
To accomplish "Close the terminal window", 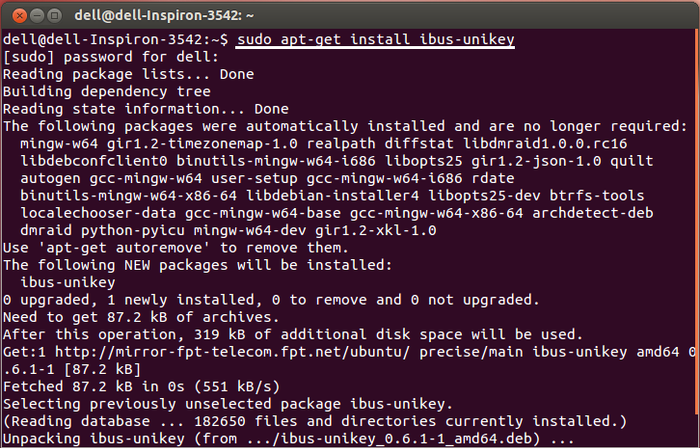I will click(x=19, y=16).
